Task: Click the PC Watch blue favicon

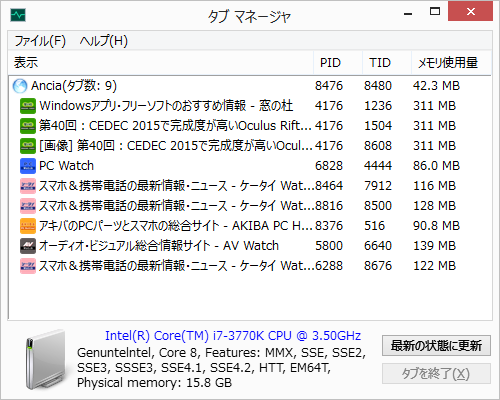Action: tap(28, 166)
